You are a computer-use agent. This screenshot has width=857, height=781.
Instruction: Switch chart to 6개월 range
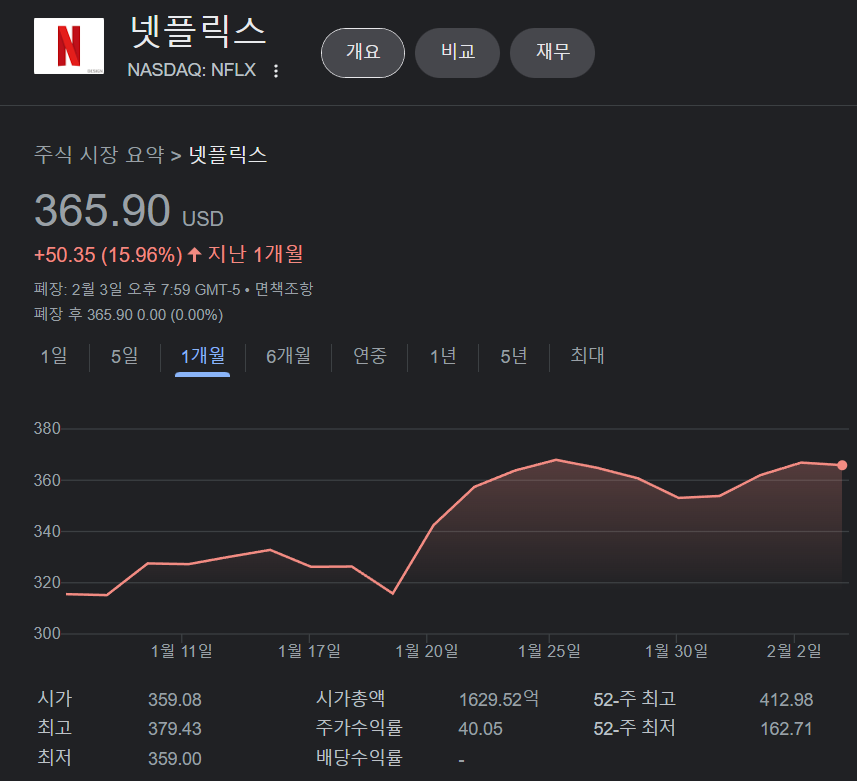tap(289, 356)
